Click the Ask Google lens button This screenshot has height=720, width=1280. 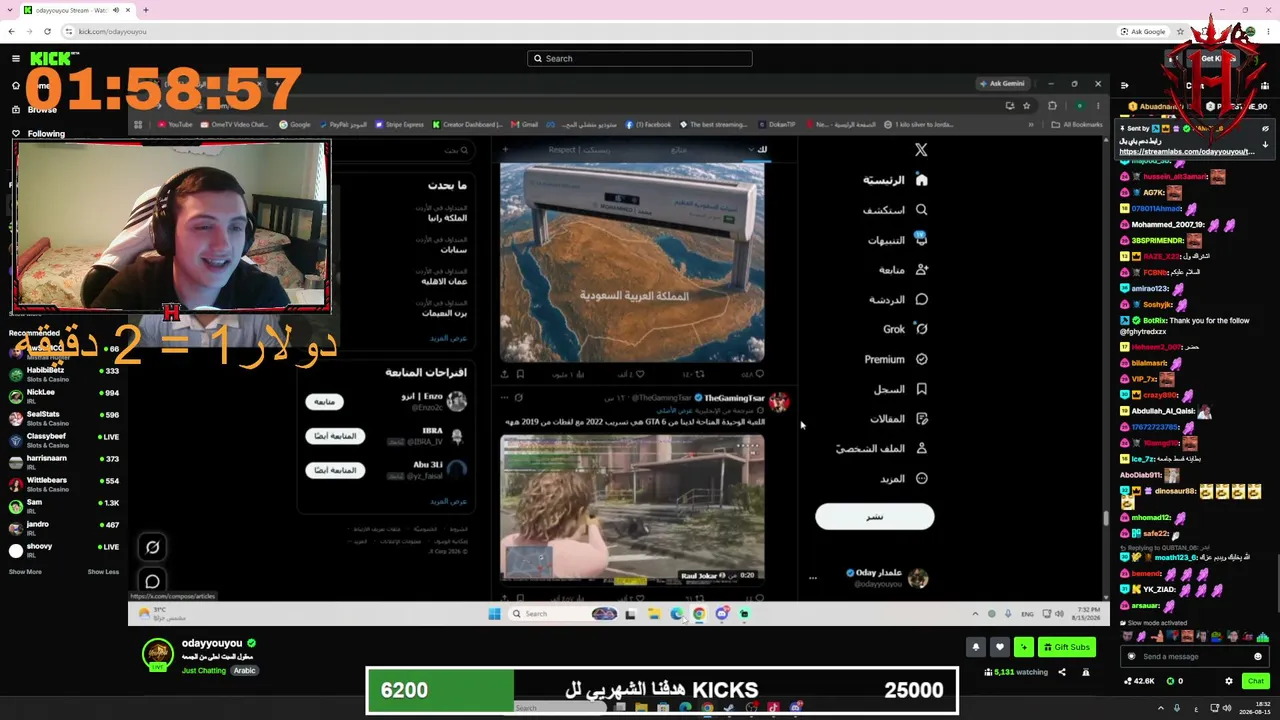1143,31
